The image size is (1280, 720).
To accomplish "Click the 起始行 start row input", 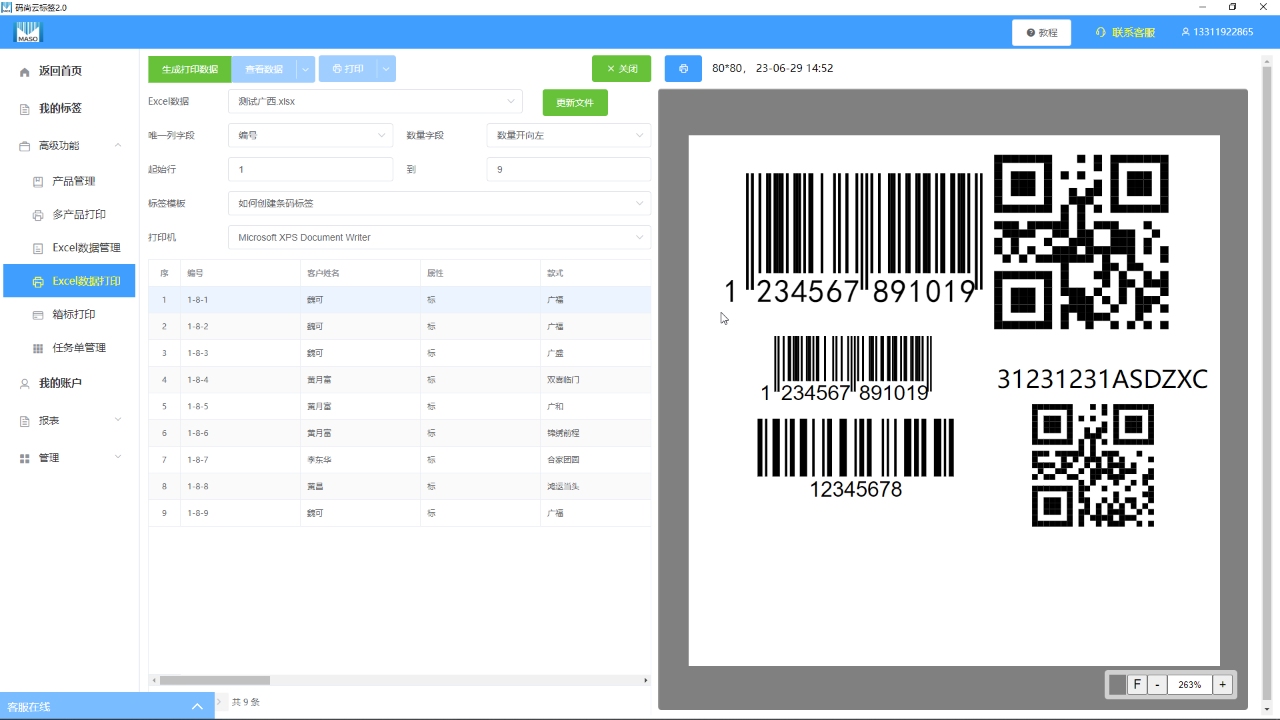I will point(310,170).
